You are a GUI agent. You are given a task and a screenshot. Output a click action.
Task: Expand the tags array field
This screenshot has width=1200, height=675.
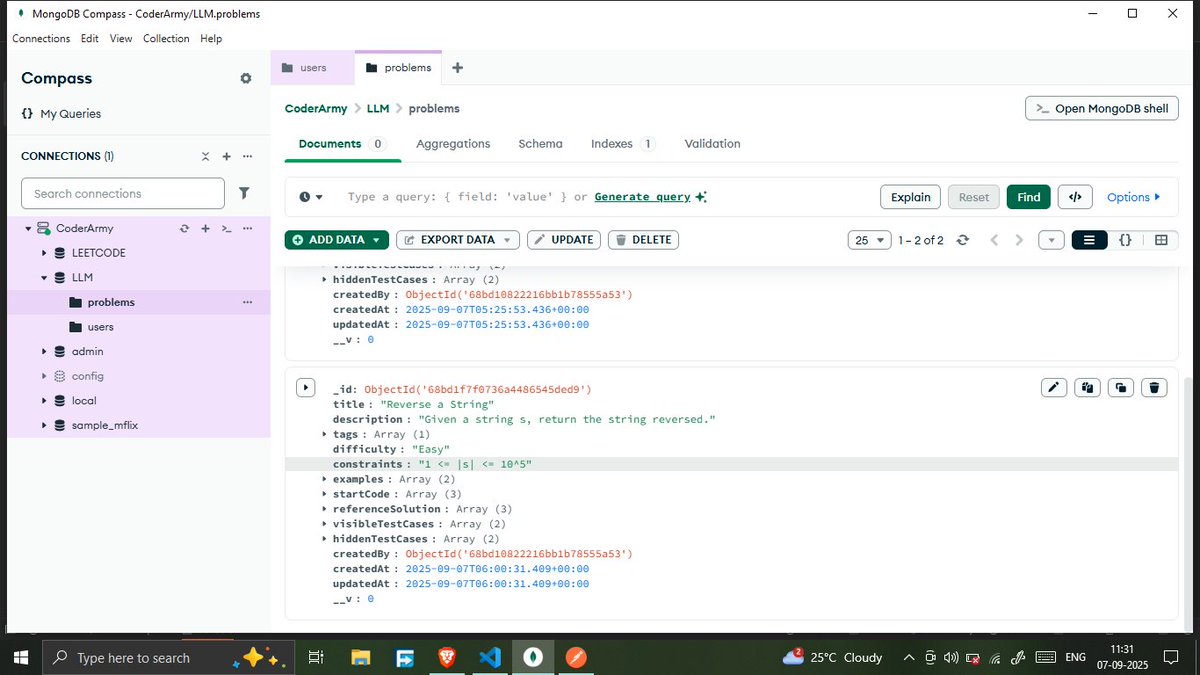click(324, 434)
